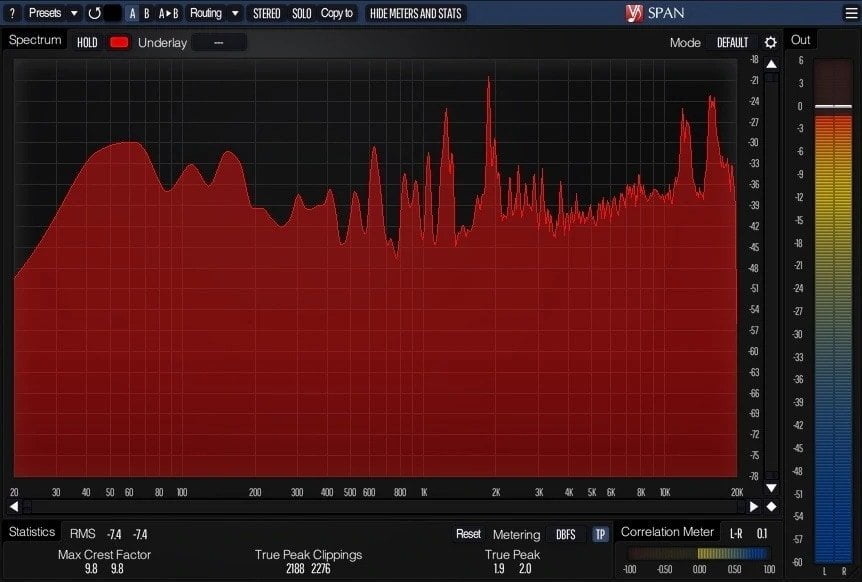Copy state A to B
Image resolution: width=862 pixels, height=582 pixels.
point(168,13)
